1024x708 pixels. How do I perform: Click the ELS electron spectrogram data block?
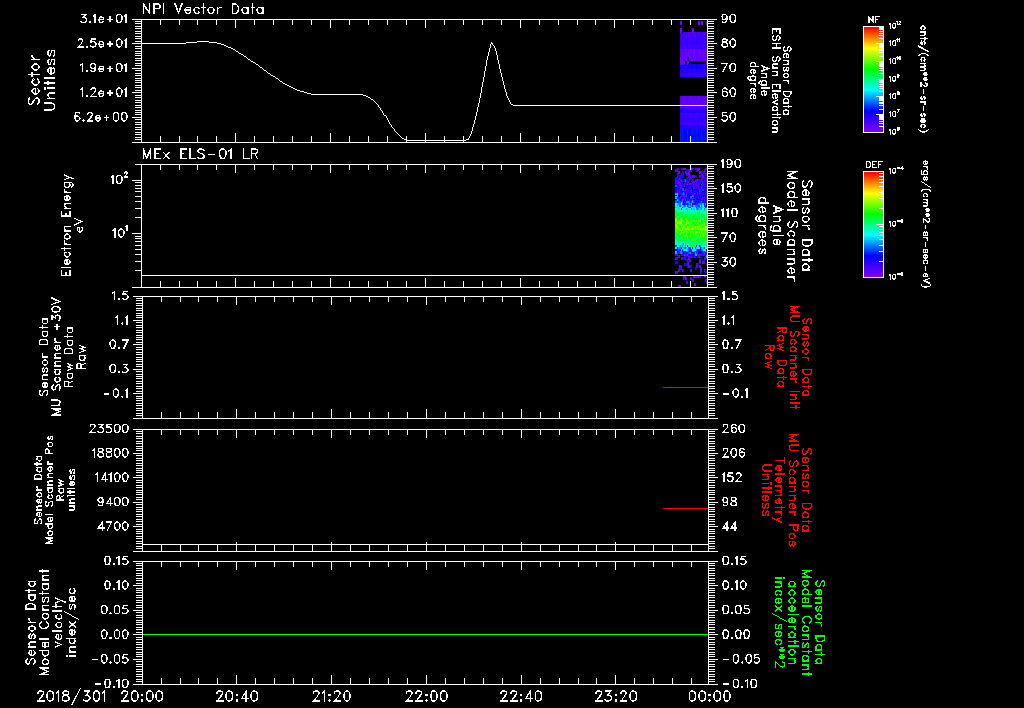(691, 227)
